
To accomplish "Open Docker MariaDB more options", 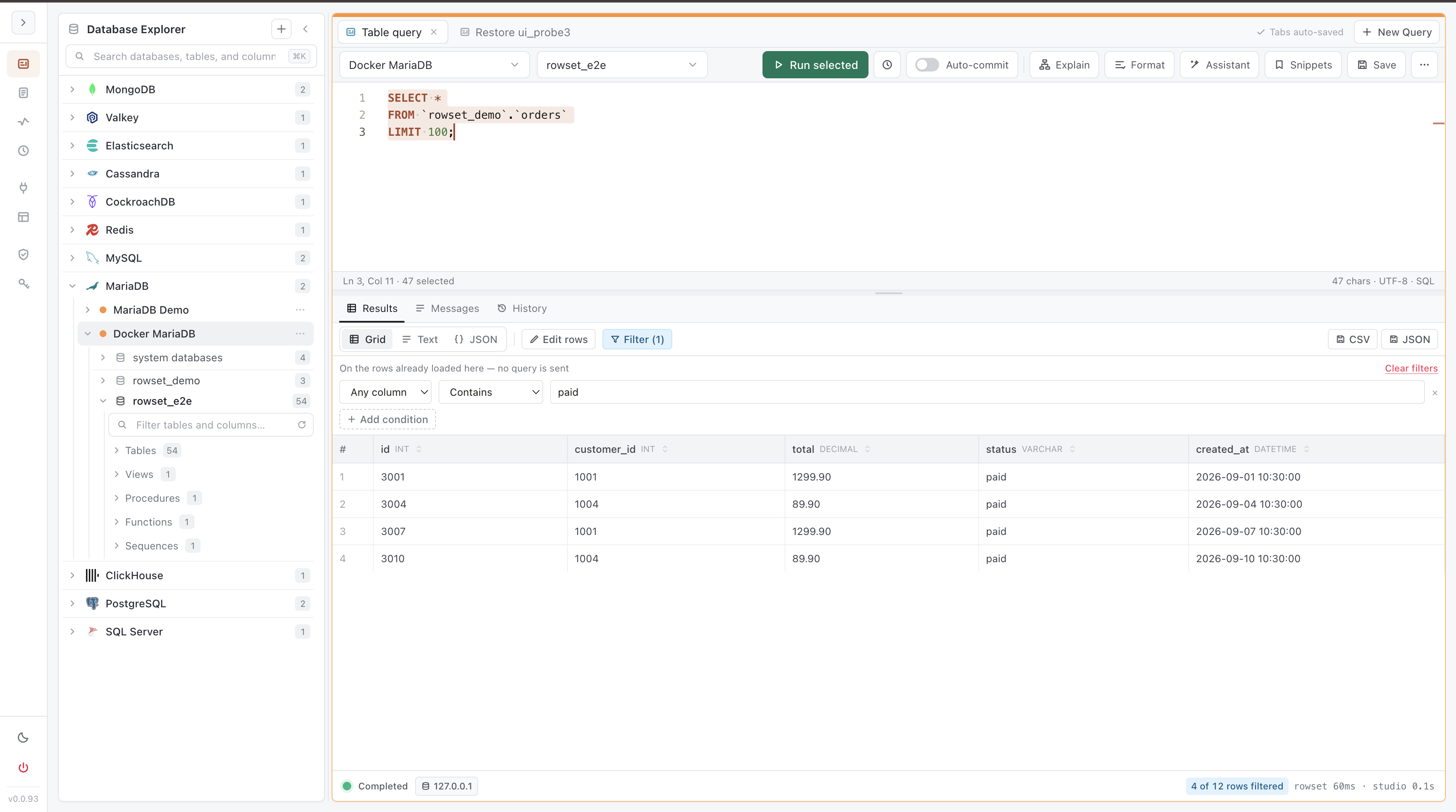I will pos(300,334).
